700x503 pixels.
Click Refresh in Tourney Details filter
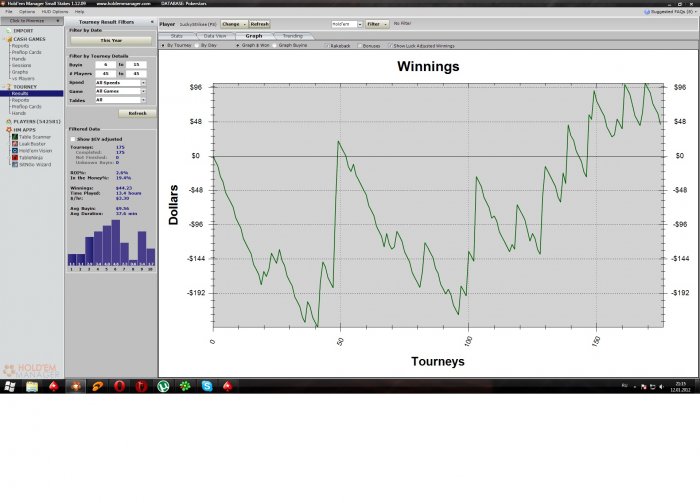pos(138,113)
